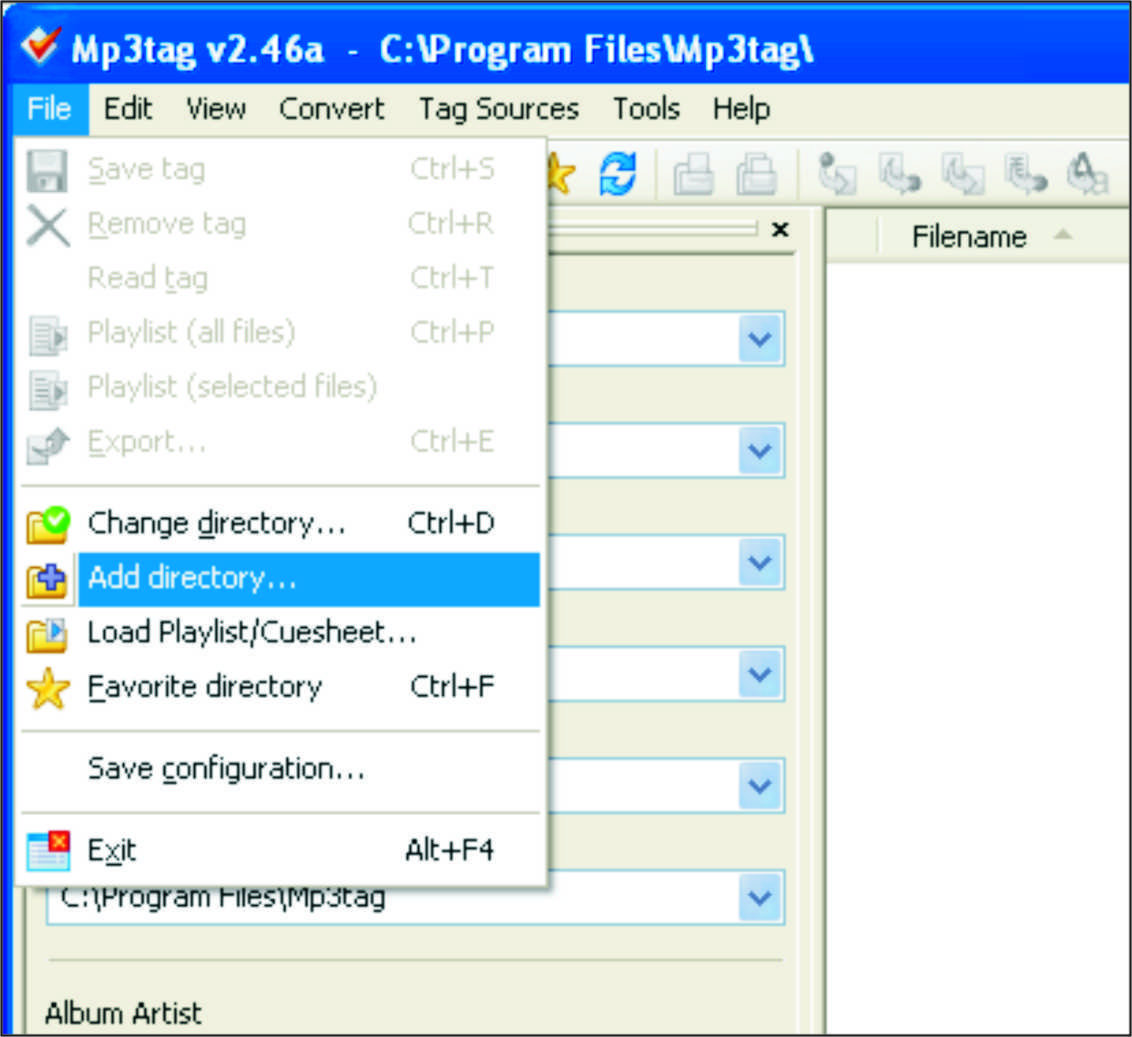The image size is (1132, 1037).
Task: Choose Save tag in File menu
Action: pos(281,170)
